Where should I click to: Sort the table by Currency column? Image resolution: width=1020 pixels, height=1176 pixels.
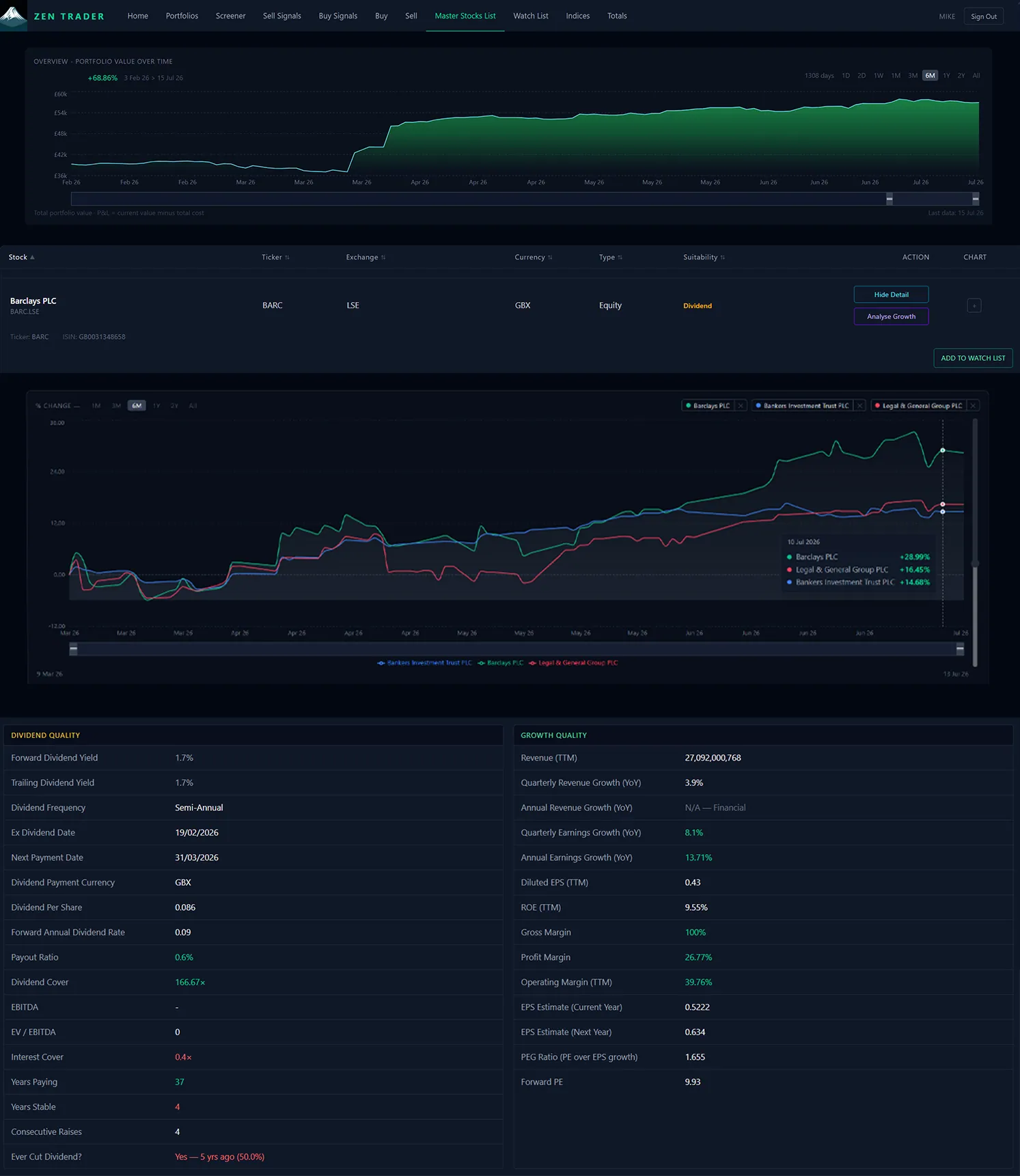point(534,258)
